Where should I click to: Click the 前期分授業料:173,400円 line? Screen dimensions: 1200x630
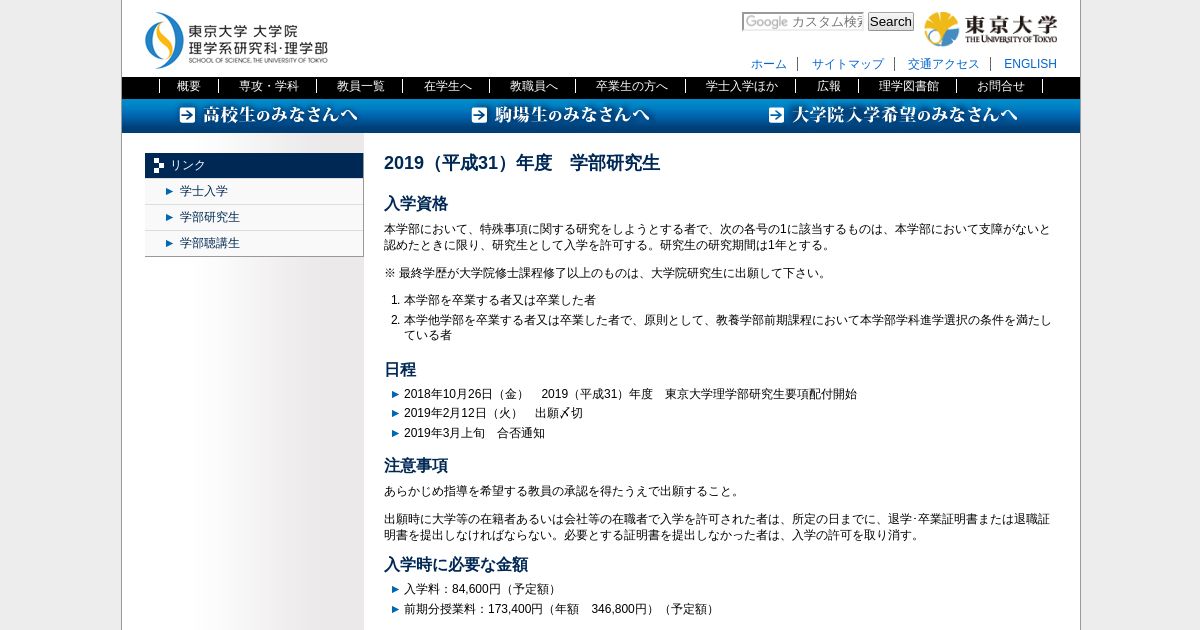[x=561, y=609]
